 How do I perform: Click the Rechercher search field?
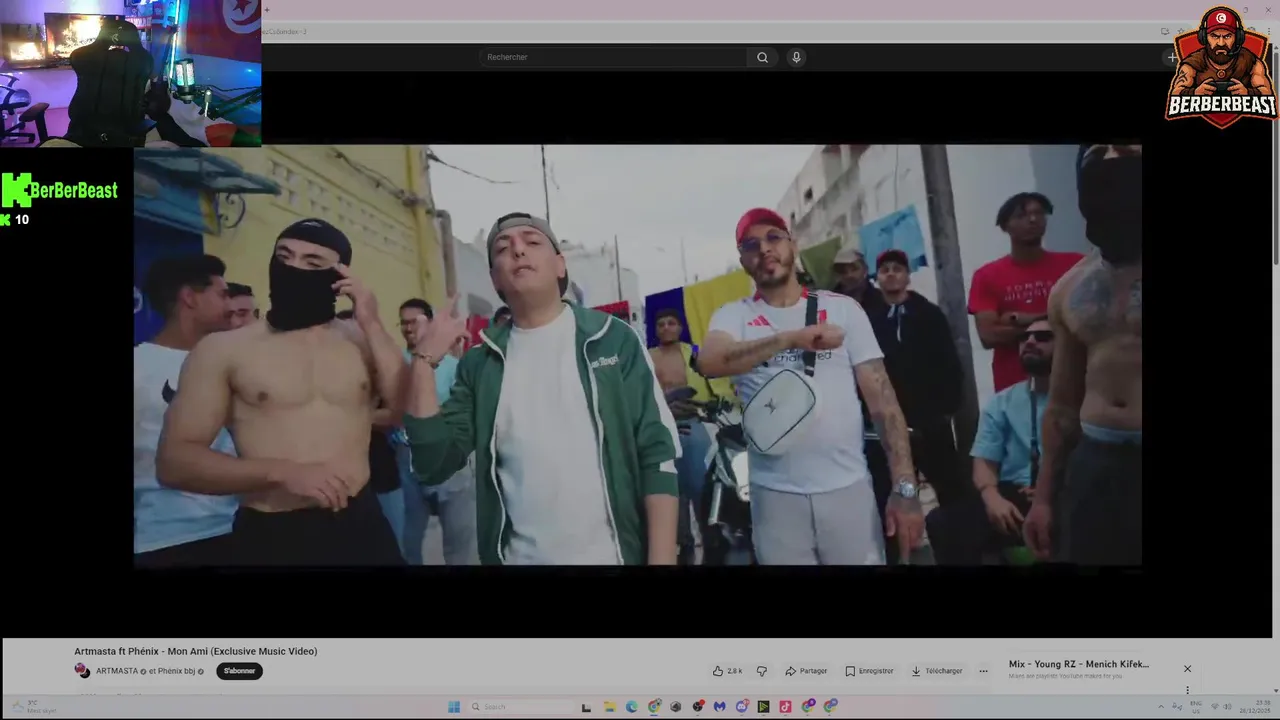[x=614, y=57]
